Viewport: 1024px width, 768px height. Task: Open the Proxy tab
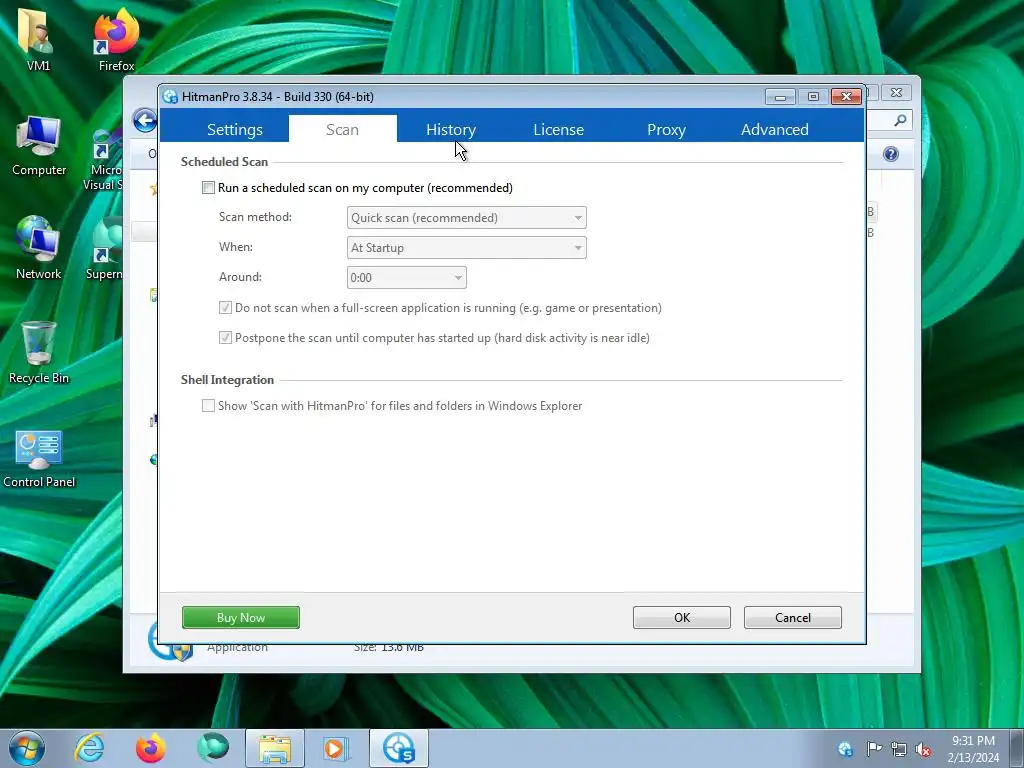coord(666,129)
